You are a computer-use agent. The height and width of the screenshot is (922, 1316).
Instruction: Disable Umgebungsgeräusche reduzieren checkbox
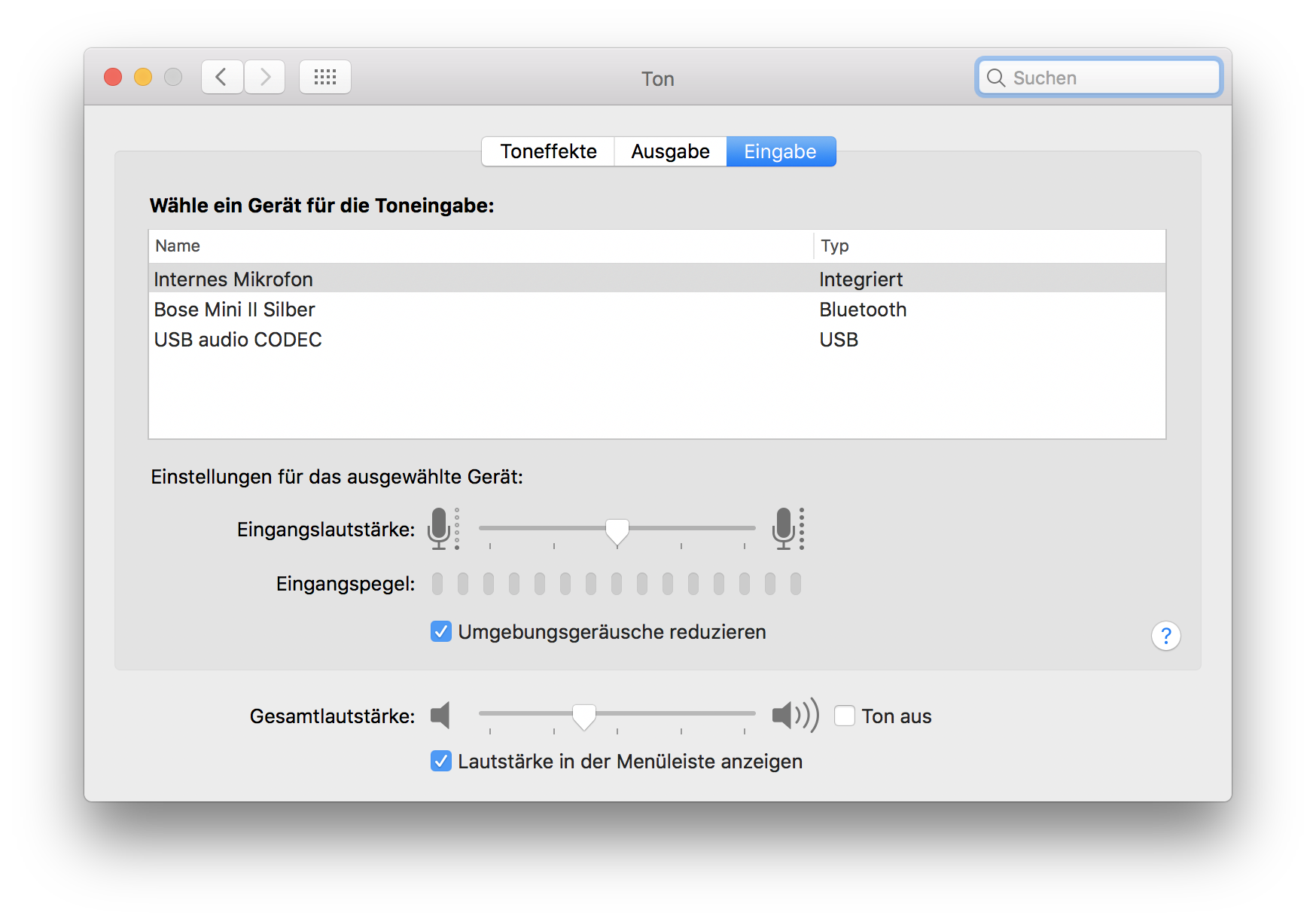[441, 631]
